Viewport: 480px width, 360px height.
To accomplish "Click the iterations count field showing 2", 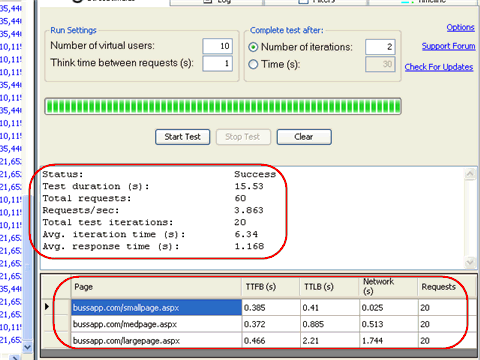I will click(x=380, y=47).
